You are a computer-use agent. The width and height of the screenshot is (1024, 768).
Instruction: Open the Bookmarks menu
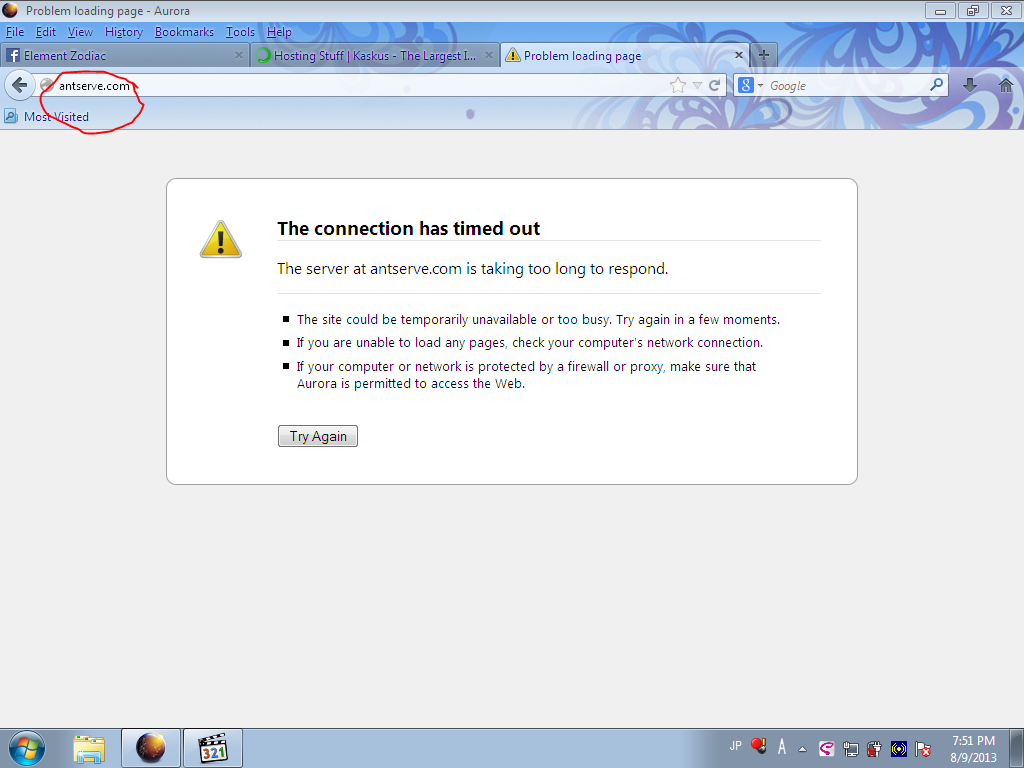pyautogui.click(x=184, y=31)
